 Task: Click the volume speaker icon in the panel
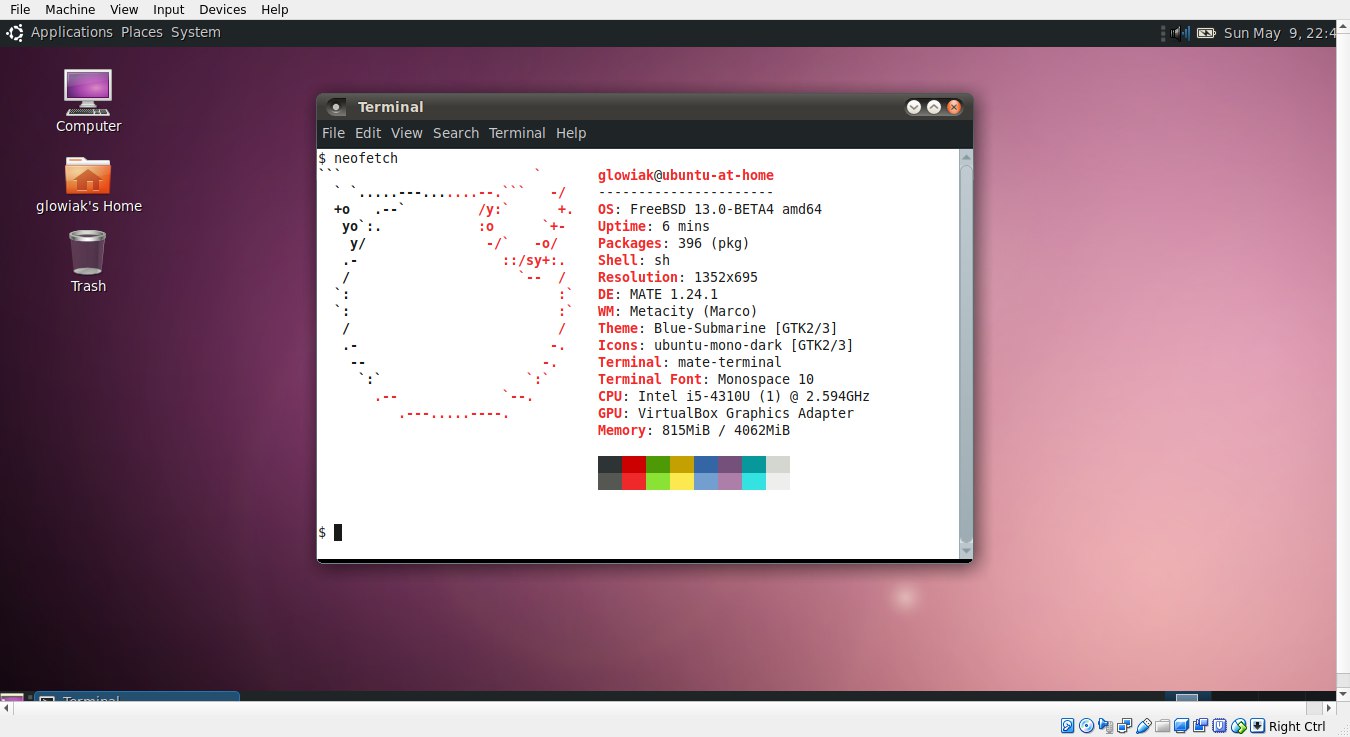(x=1181, y=32)
